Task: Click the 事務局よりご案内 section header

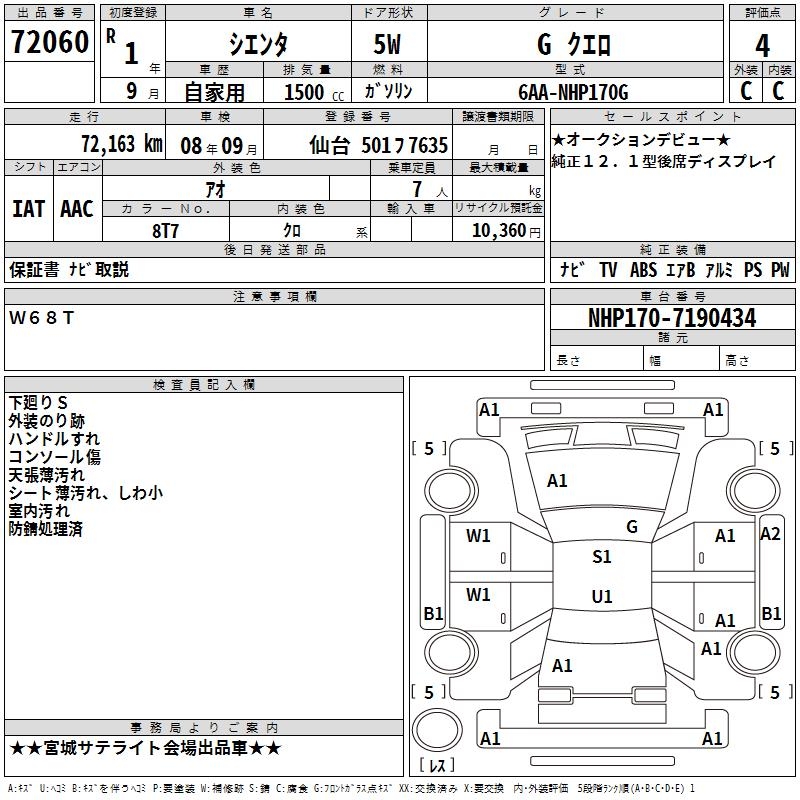Action: [204, 728]
